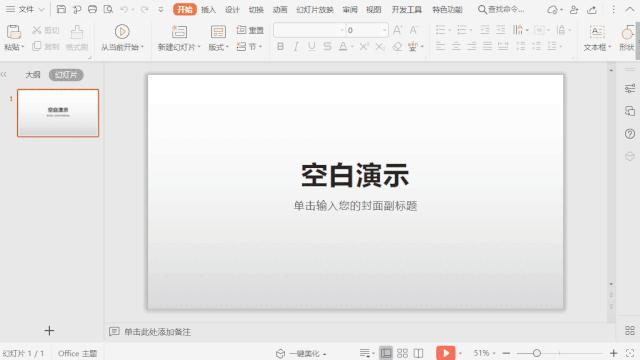This screenshot has height=360, width=640.
Task: Select the Slides (幻灯片) pane tab
Action: [66, 75]
